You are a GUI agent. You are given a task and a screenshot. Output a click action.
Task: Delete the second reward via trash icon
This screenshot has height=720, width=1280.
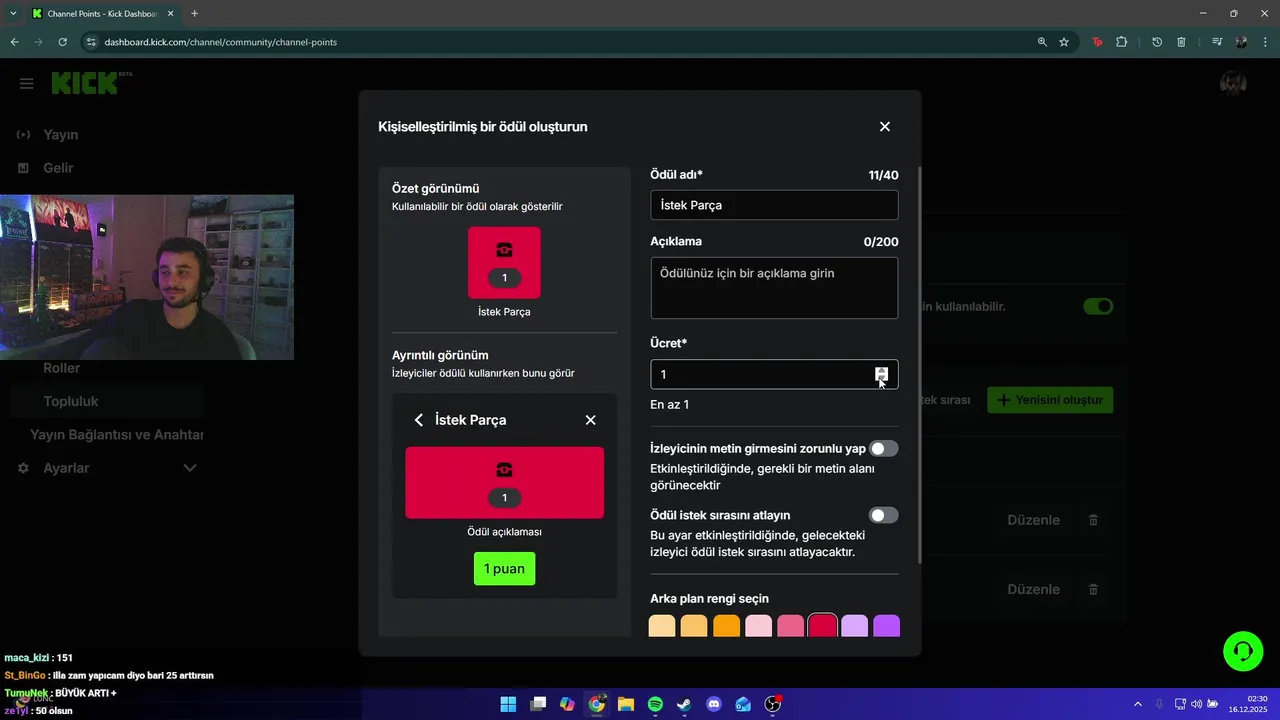(1093, 590)
